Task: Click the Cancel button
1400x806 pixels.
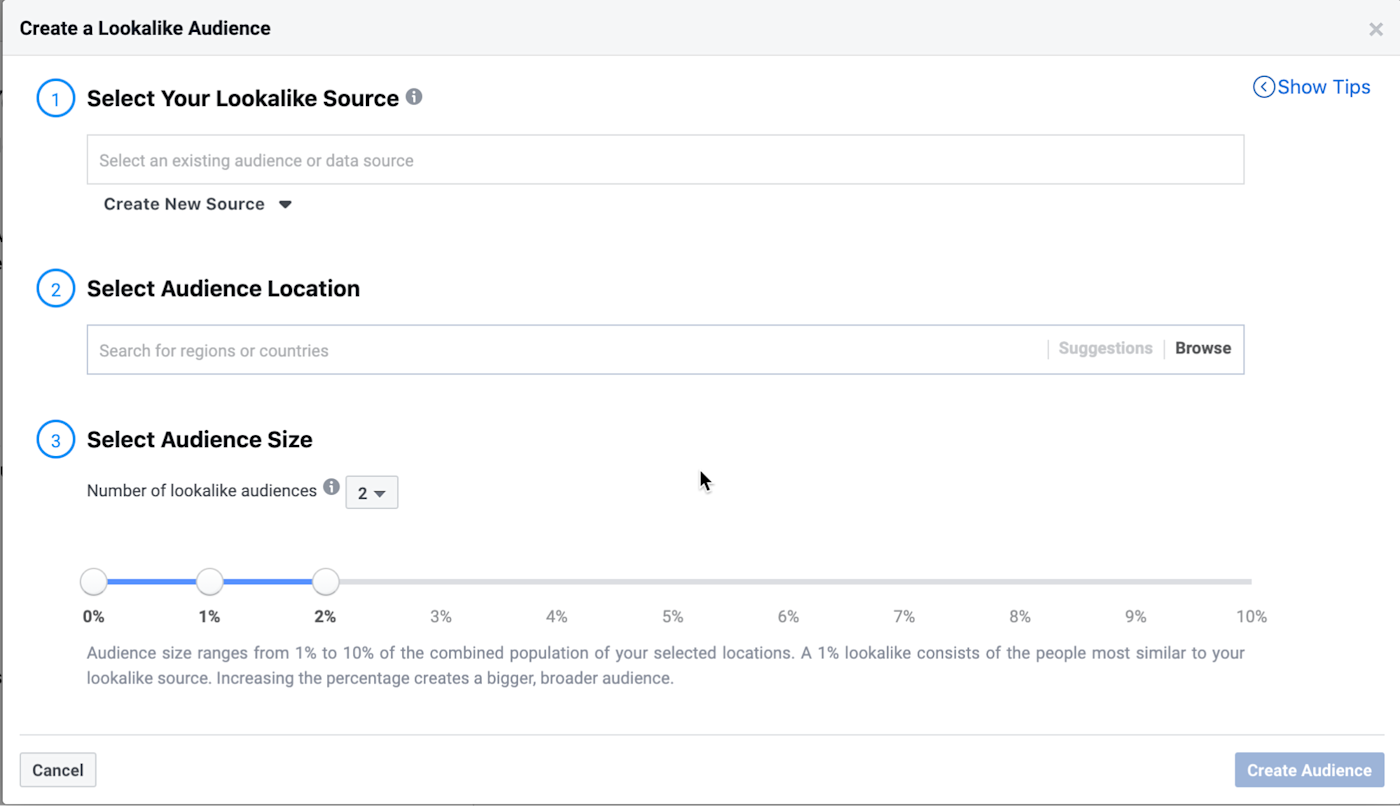Action: click(x=58, y=770)
